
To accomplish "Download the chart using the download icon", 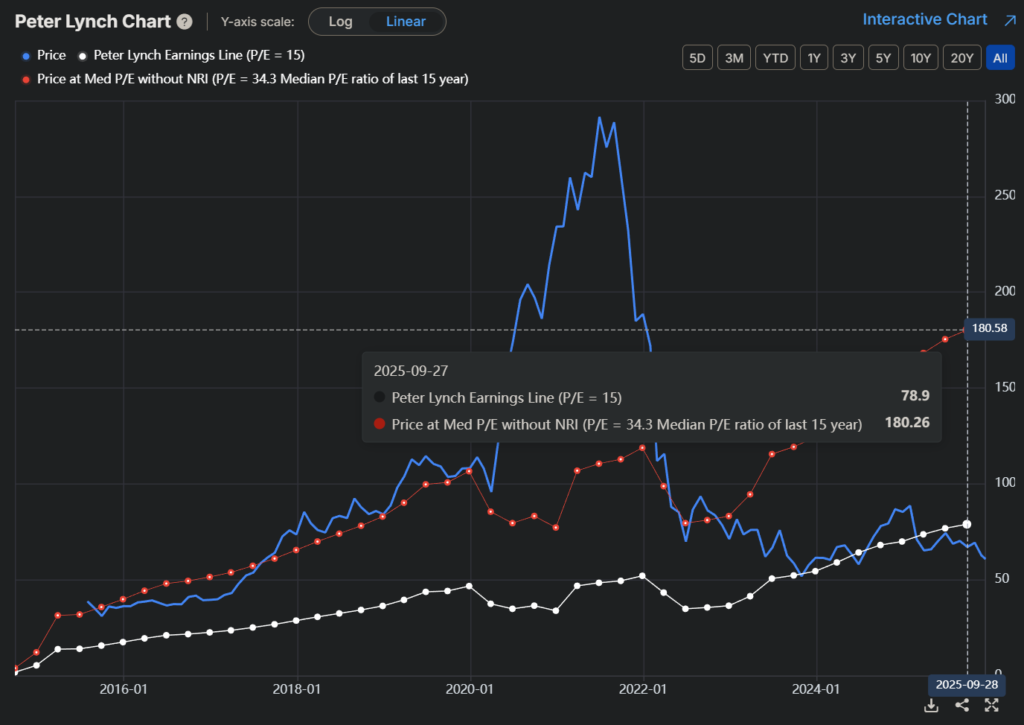I will [x=931, y=706].
